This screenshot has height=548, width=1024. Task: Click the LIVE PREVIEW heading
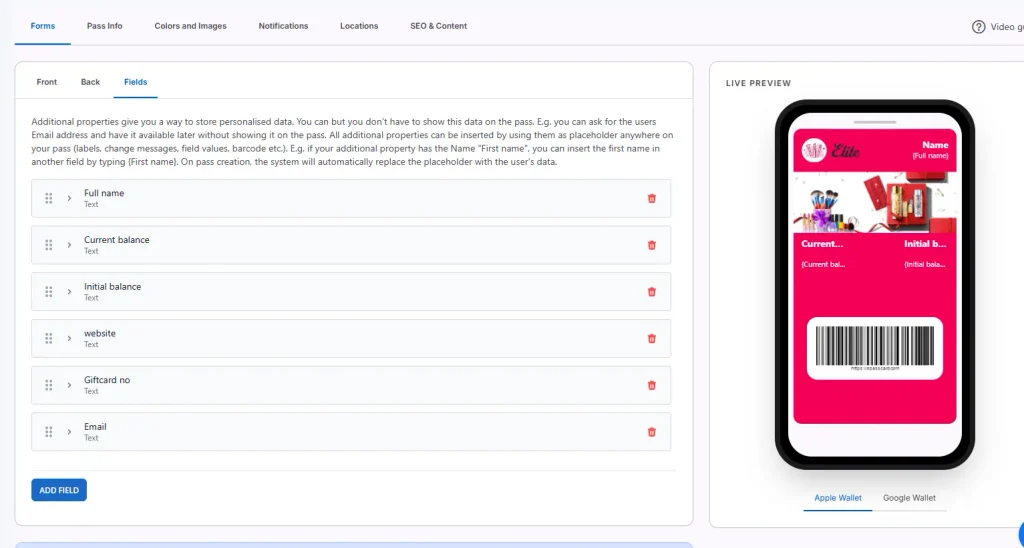(x=758, y=84)
